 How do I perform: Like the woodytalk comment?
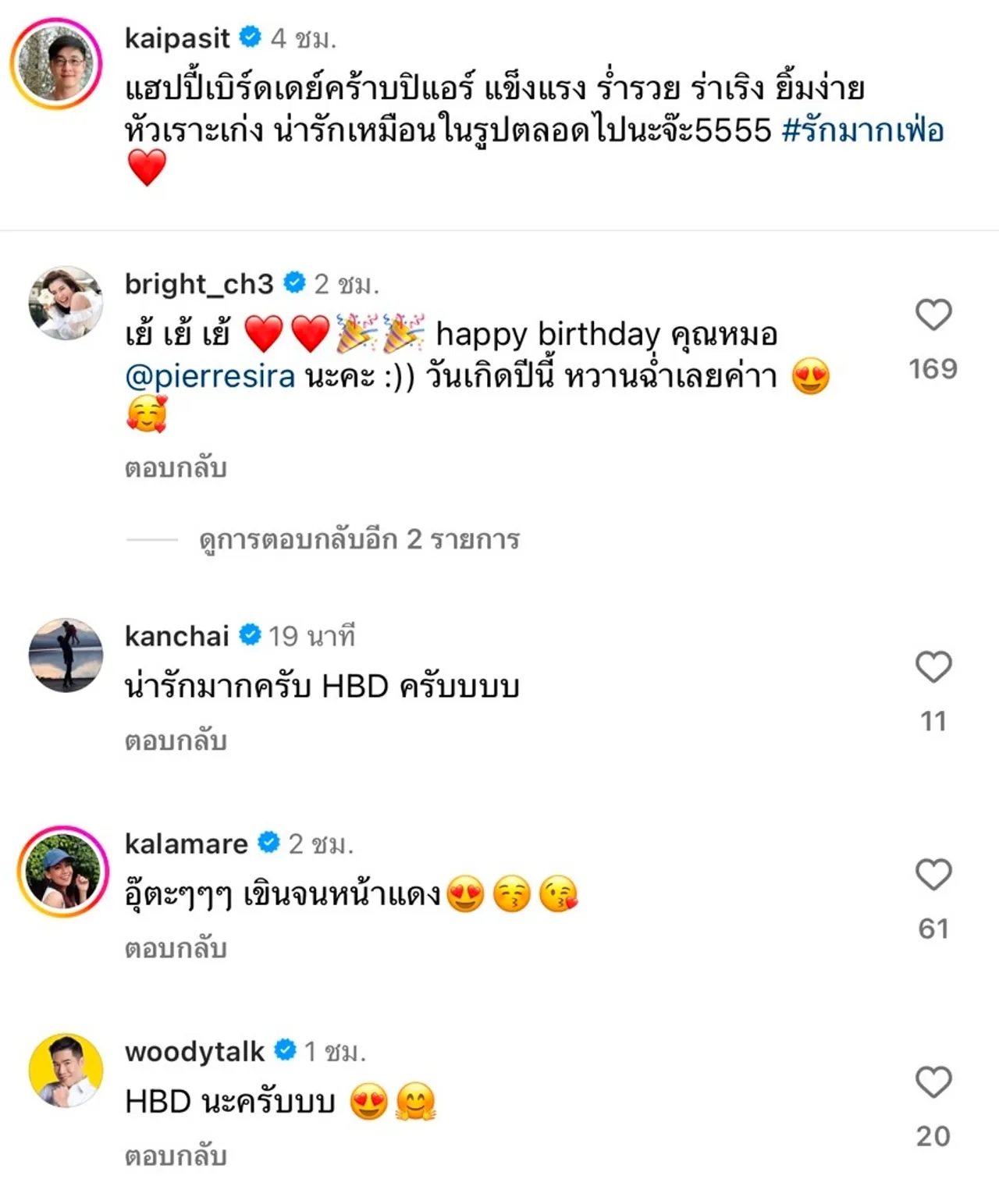(933, 1082)
